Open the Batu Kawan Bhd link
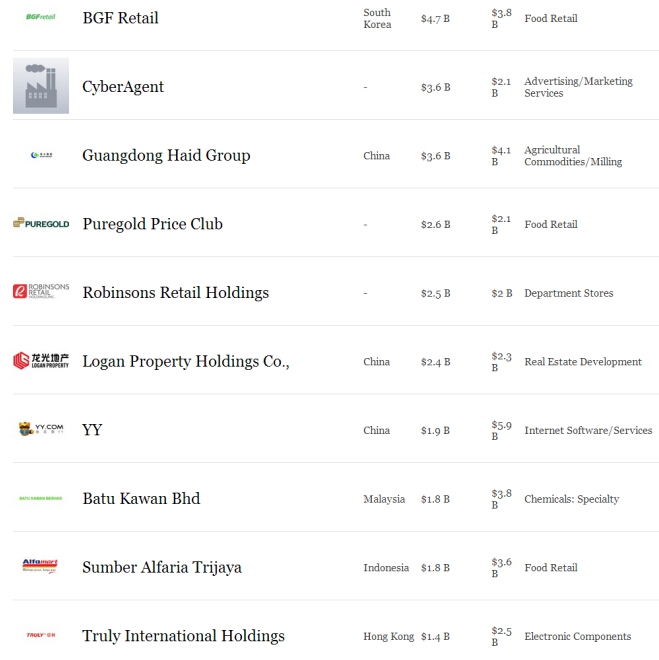 pyautogui.click(x=141, y=499)
